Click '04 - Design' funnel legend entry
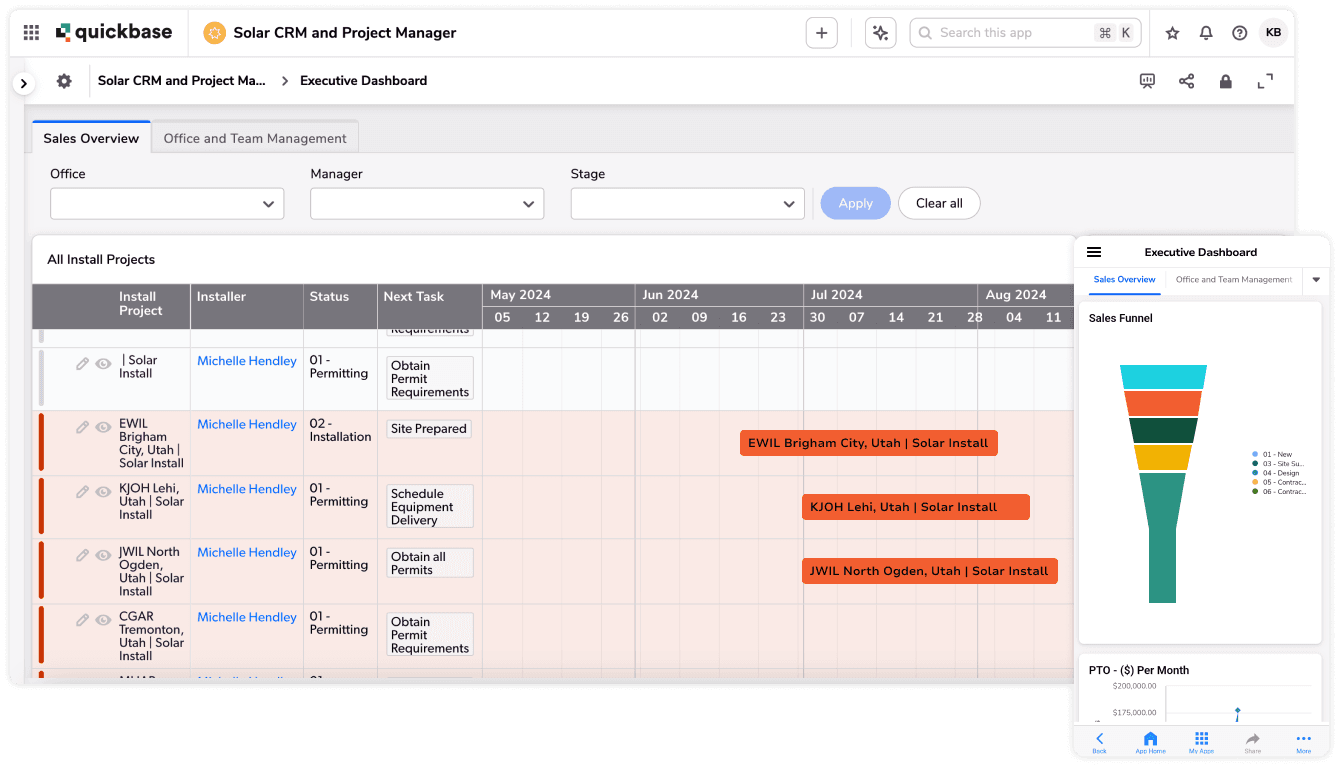 click(1276, 473)
